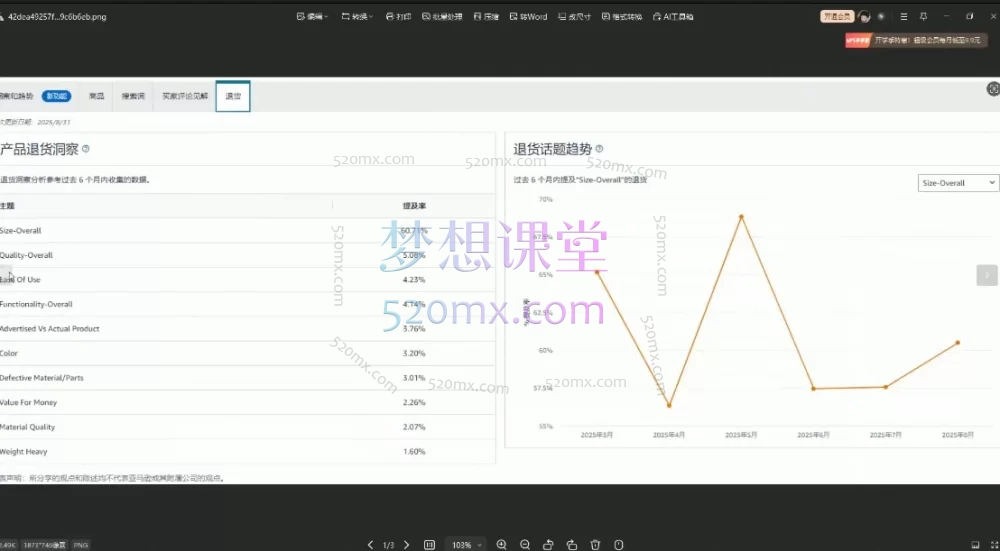Image resolution: width=1000 pixels, height=551 pixels.
Task: Click the pin window icon
Action: (x=923, y=17)
